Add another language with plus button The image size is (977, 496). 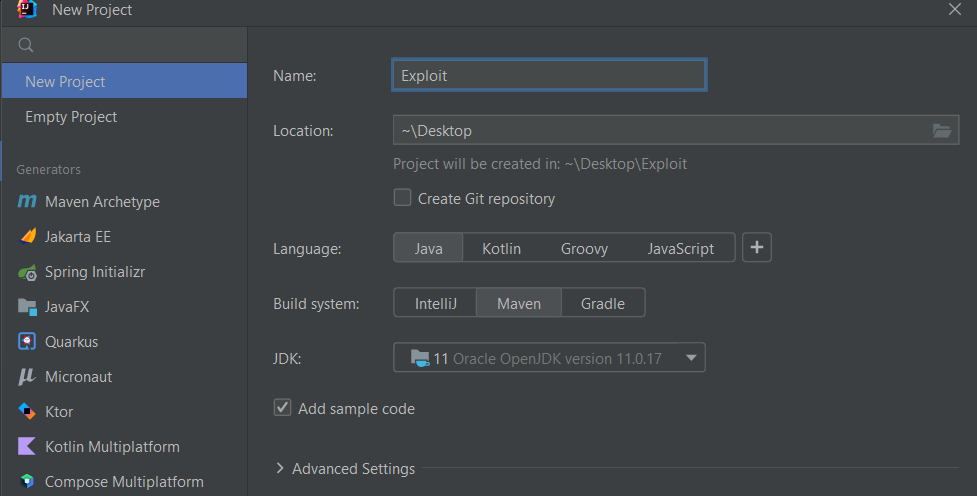757,248
